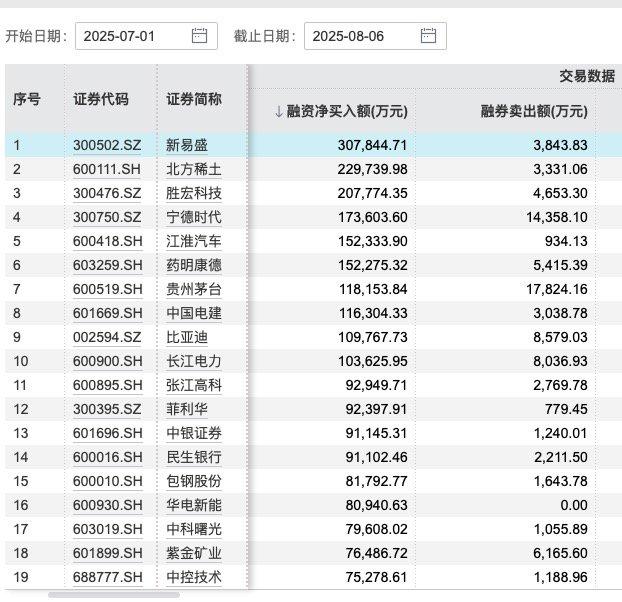
Task: Open the 中科曙光 stock name link
Action: point(194,529)
